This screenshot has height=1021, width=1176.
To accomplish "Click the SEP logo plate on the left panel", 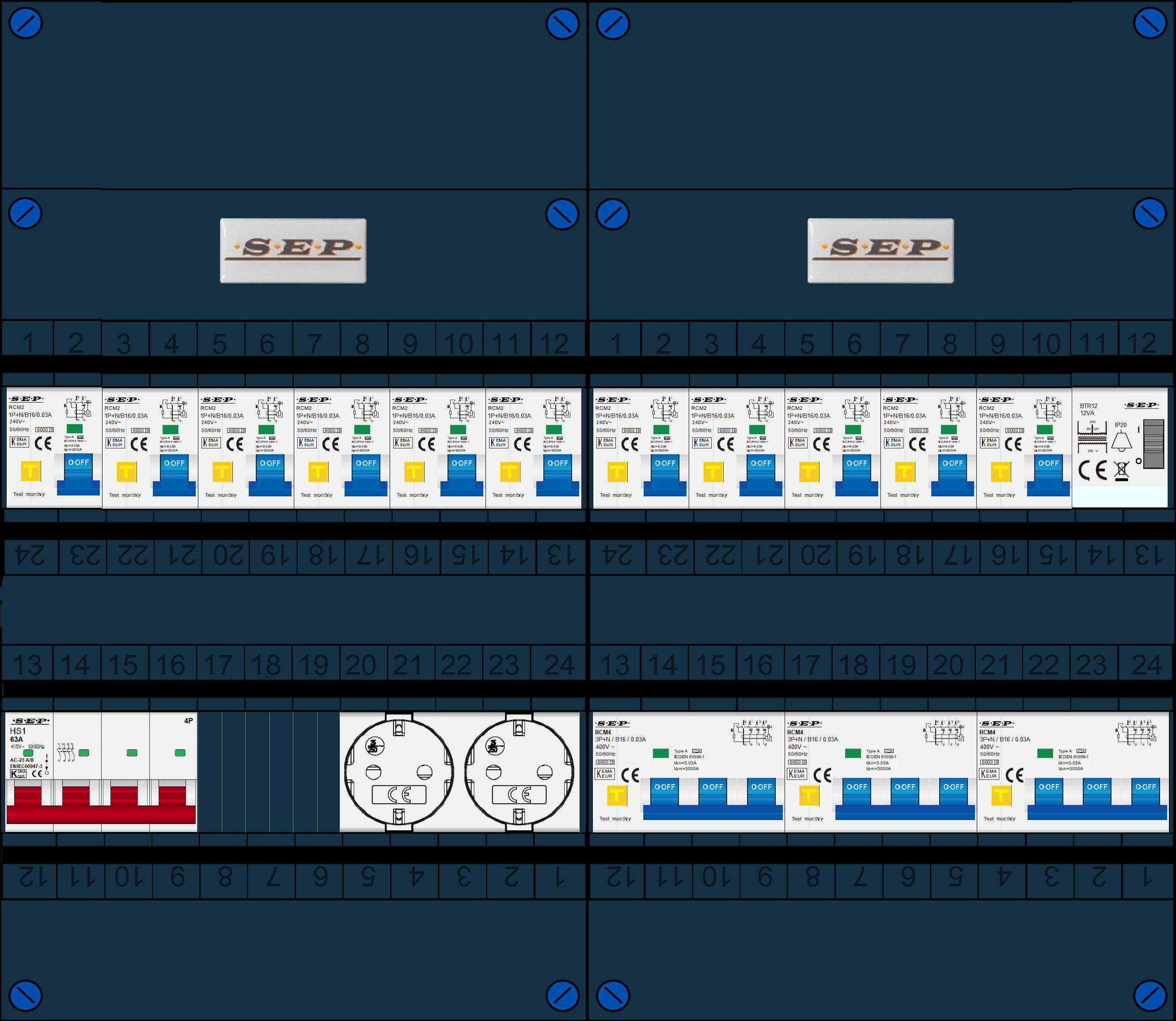I will point(293,251).
